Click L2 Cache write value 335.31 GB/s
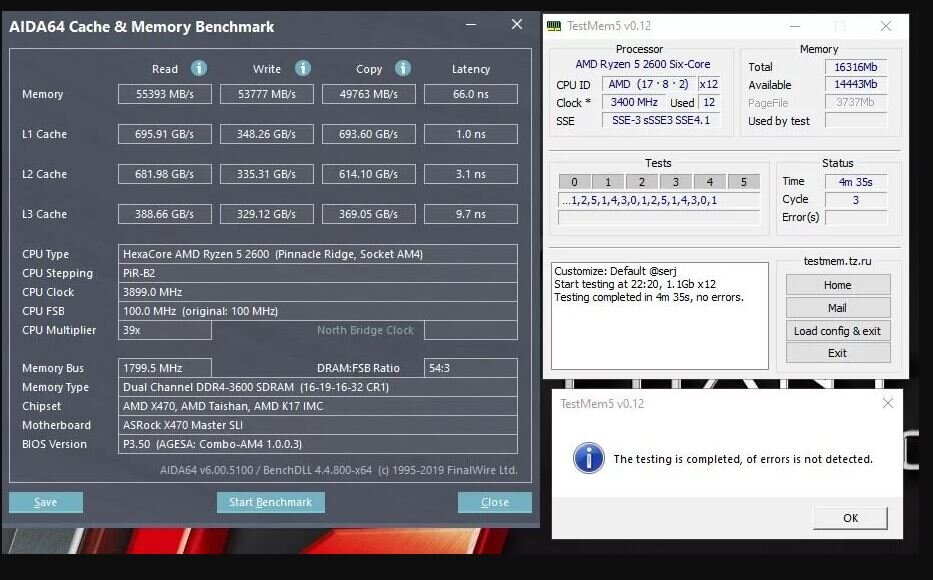The height and width of the screenshot is (580, 933). (x=267, y=174)
